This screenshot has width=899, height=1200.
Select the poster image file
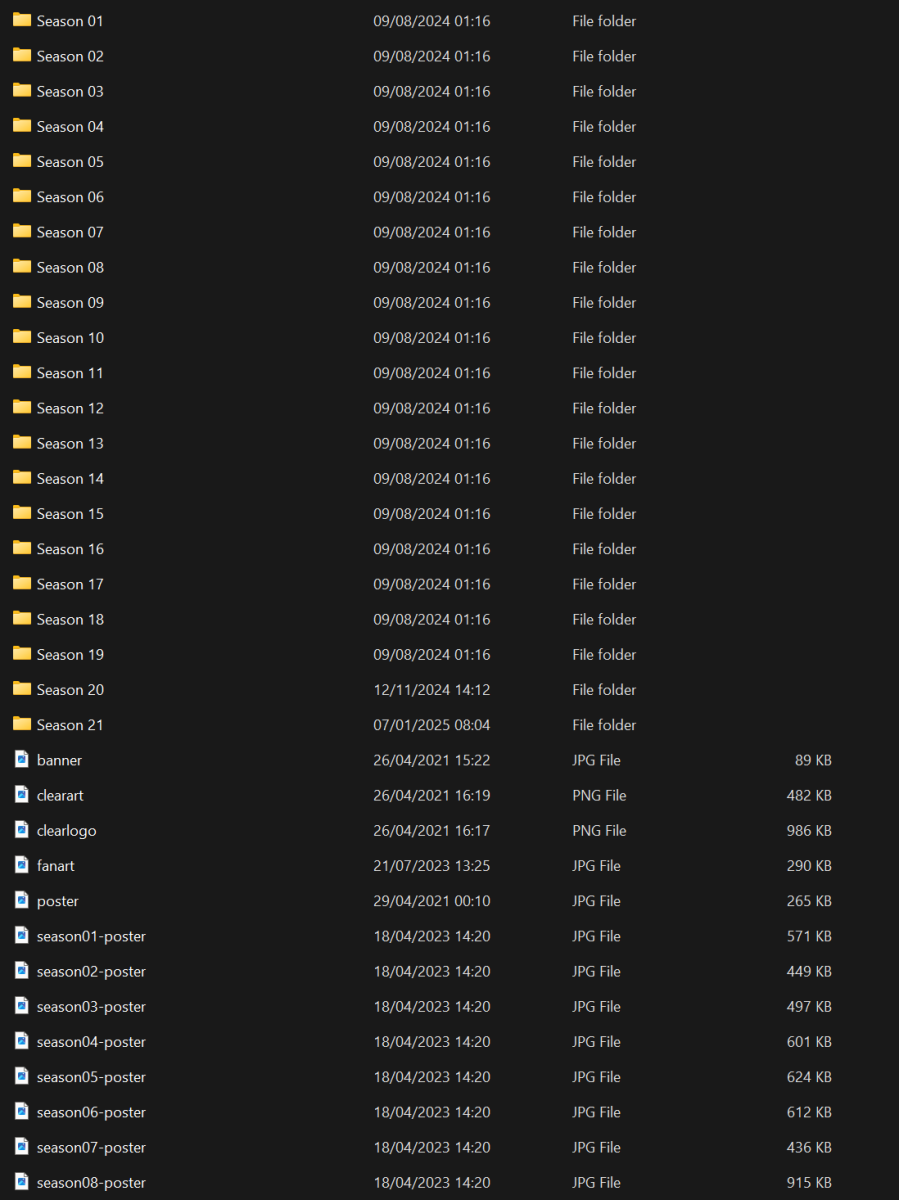pyautogui.click(x=57, y=900)
